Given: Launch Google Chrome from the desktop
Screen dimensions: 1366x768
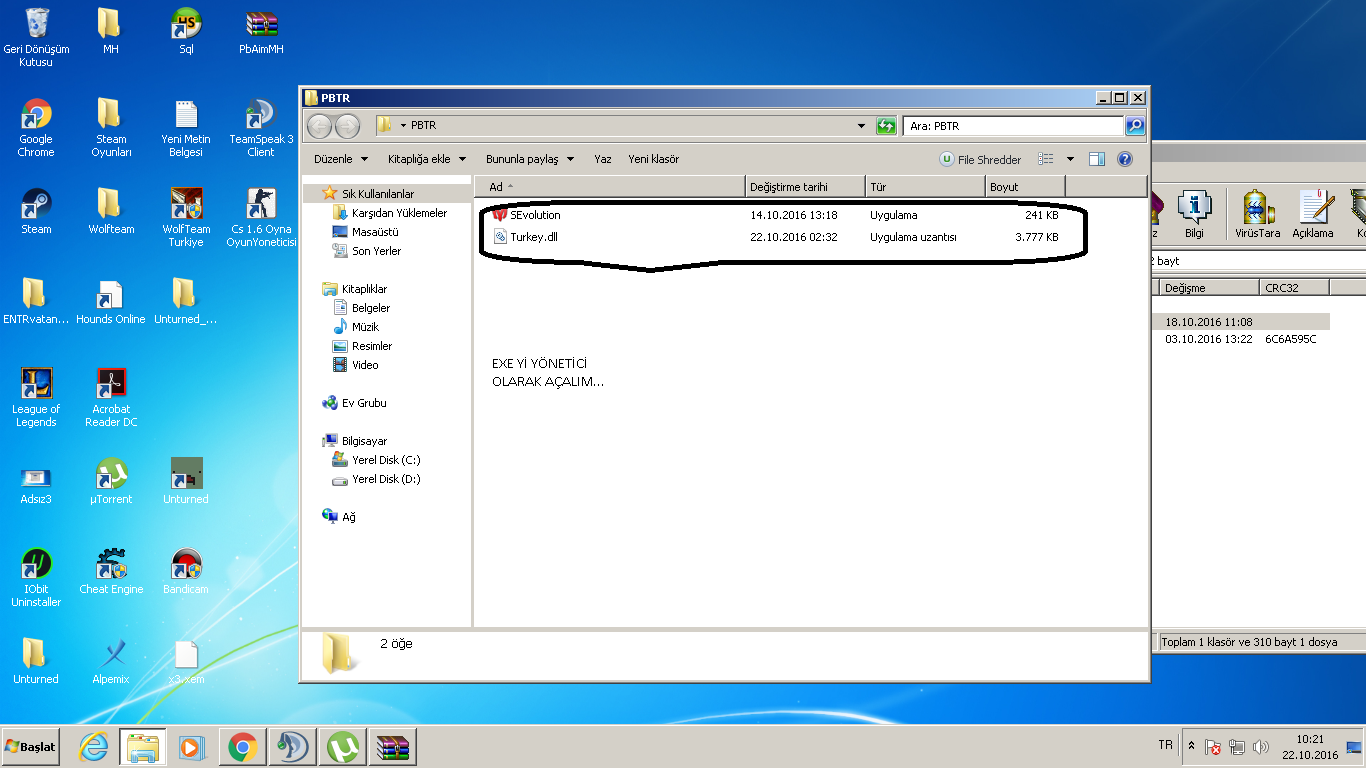Looking at the screenshot, I should pos(36,127).
